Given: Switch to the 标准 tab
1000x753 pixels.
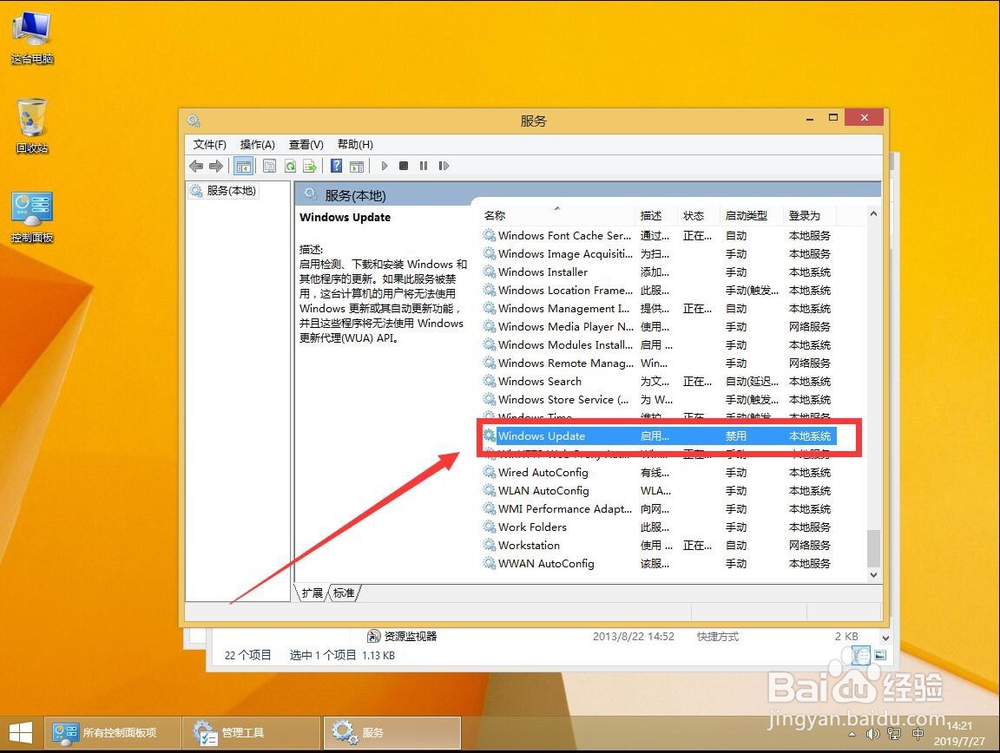Looking at the screenshot, I should 344,593.
